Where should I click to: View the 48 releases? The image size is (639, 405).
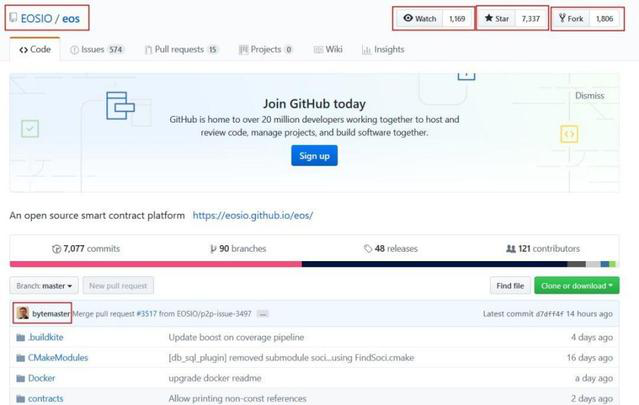pyautogui.click(x=391, y=249)
